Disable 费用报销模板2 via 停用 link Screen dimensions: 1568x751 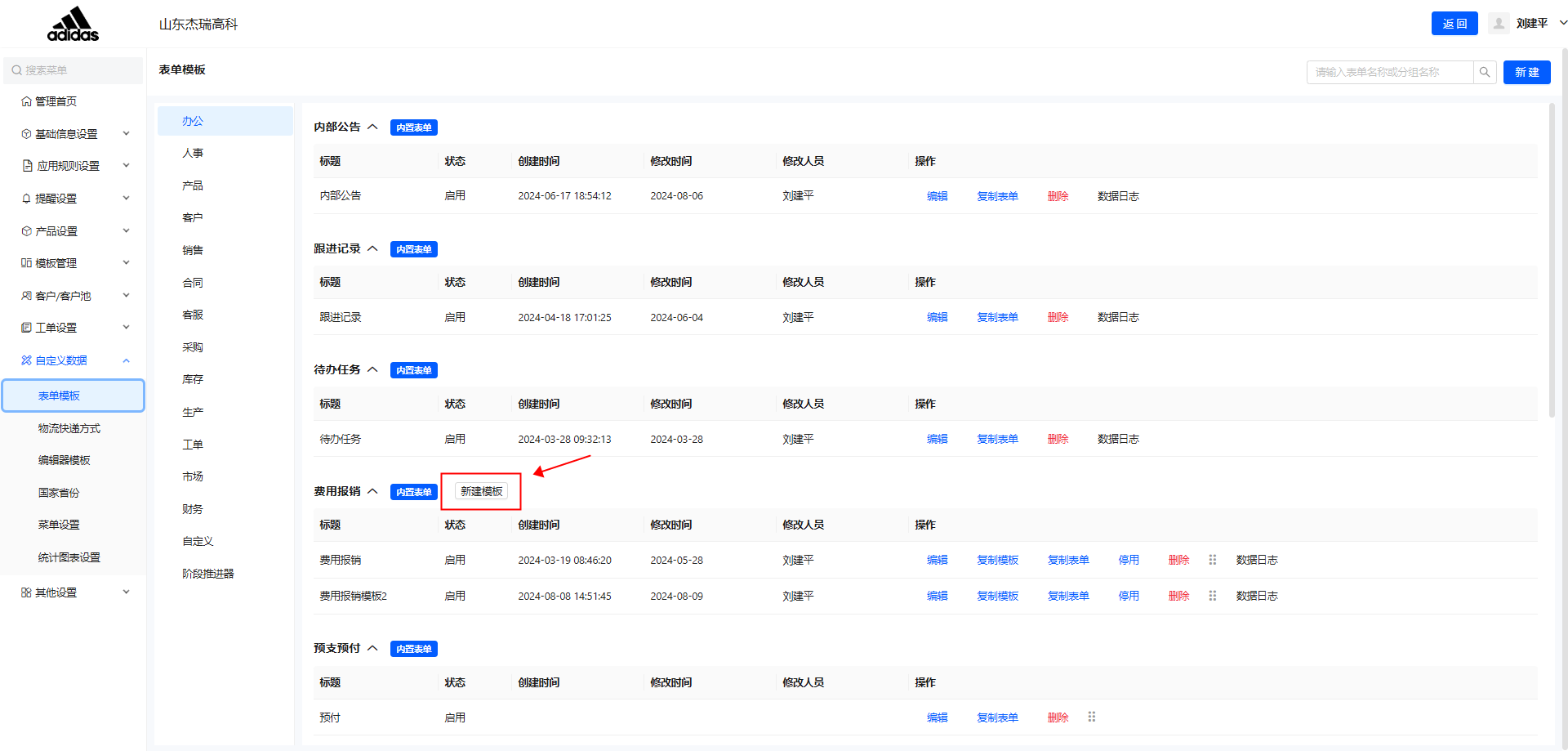tap(1129, 596)
